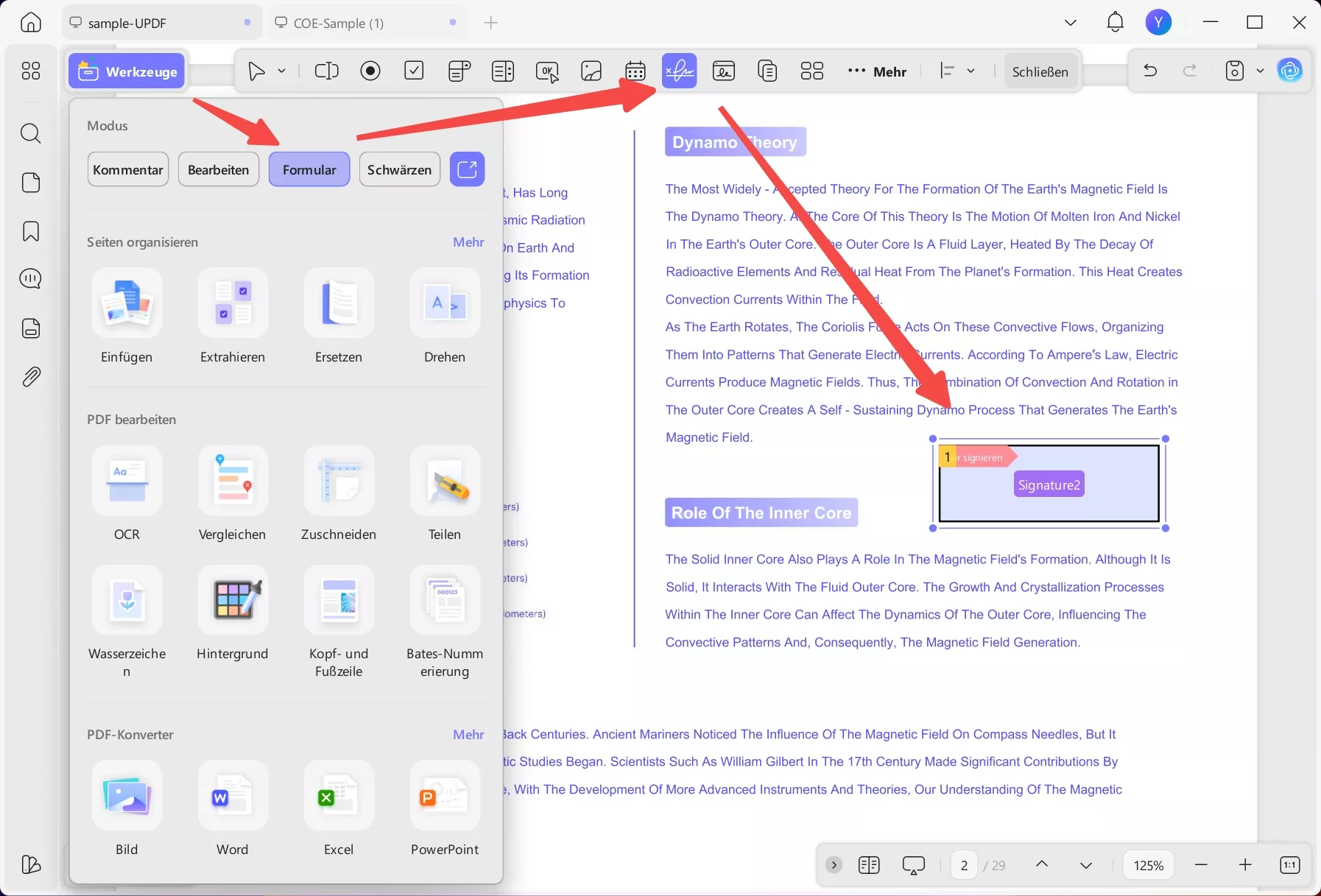This screenshot has height=896, width=1321.
Task: Open Bates-Nummerierung tool
Action: tap(445, 622)
